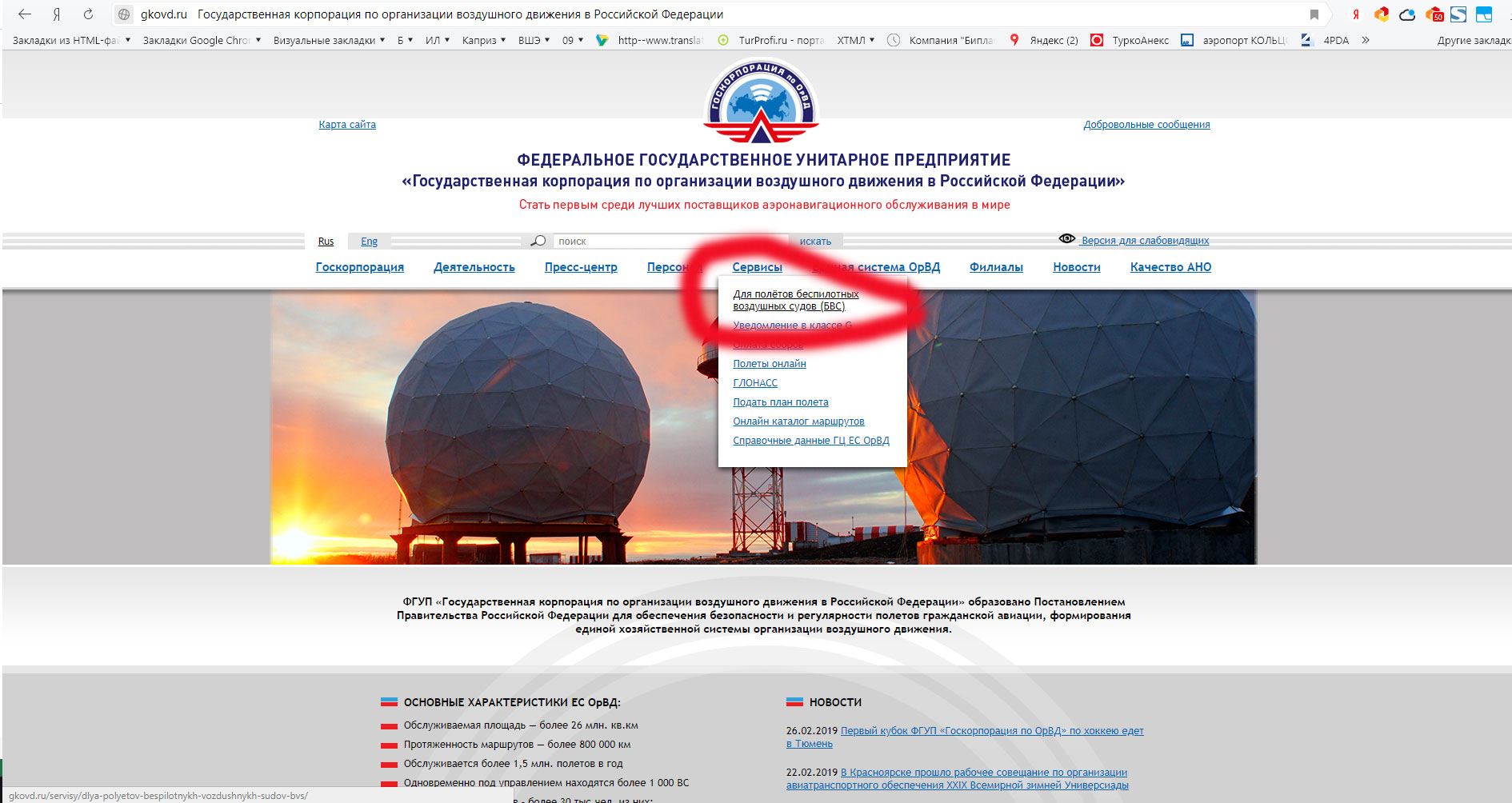Show hidden bookmarks with the » chevron
The height and width of the screenshot is (803, 1512).
point(1366,40)
